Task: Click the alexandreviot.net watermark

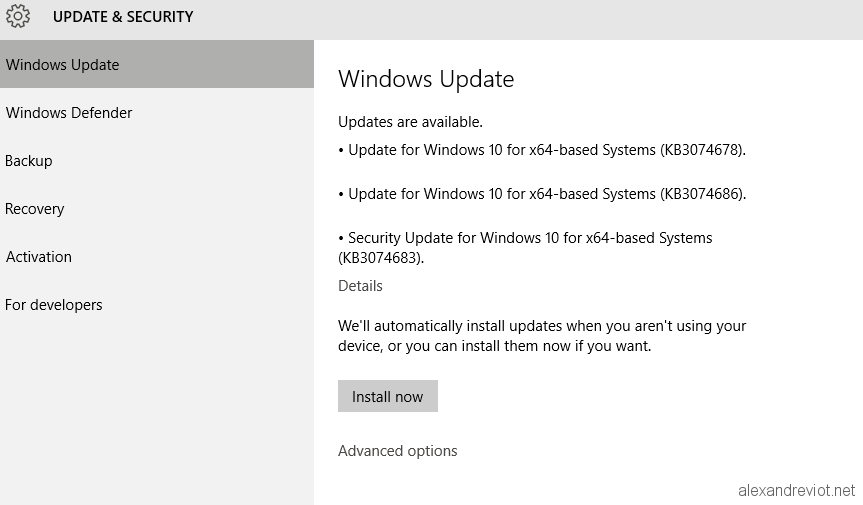Action: point(796,490)
